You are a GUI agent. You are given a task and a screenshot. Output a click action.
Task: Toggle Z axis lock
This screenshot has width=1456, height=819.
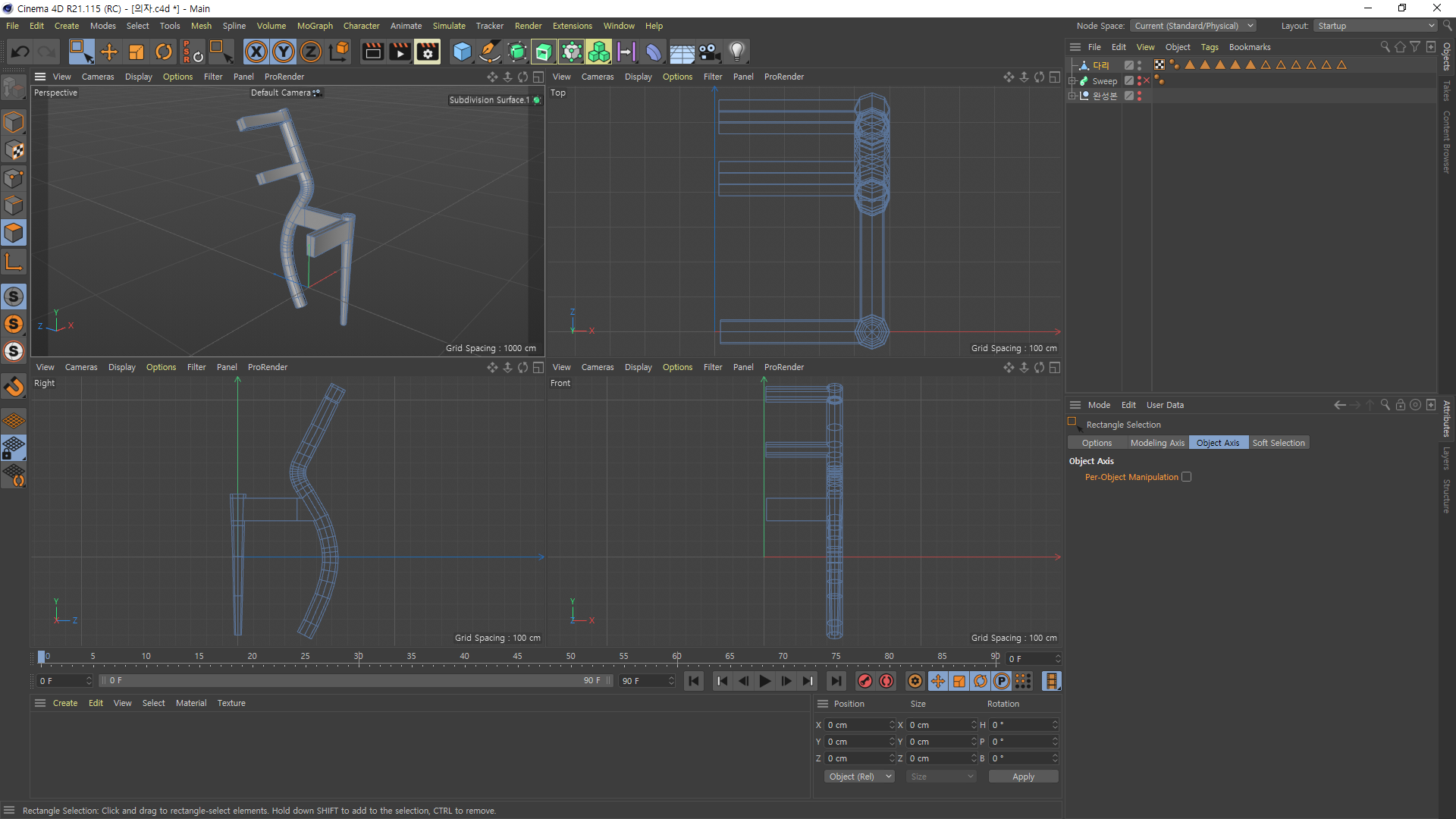[311, 52]
